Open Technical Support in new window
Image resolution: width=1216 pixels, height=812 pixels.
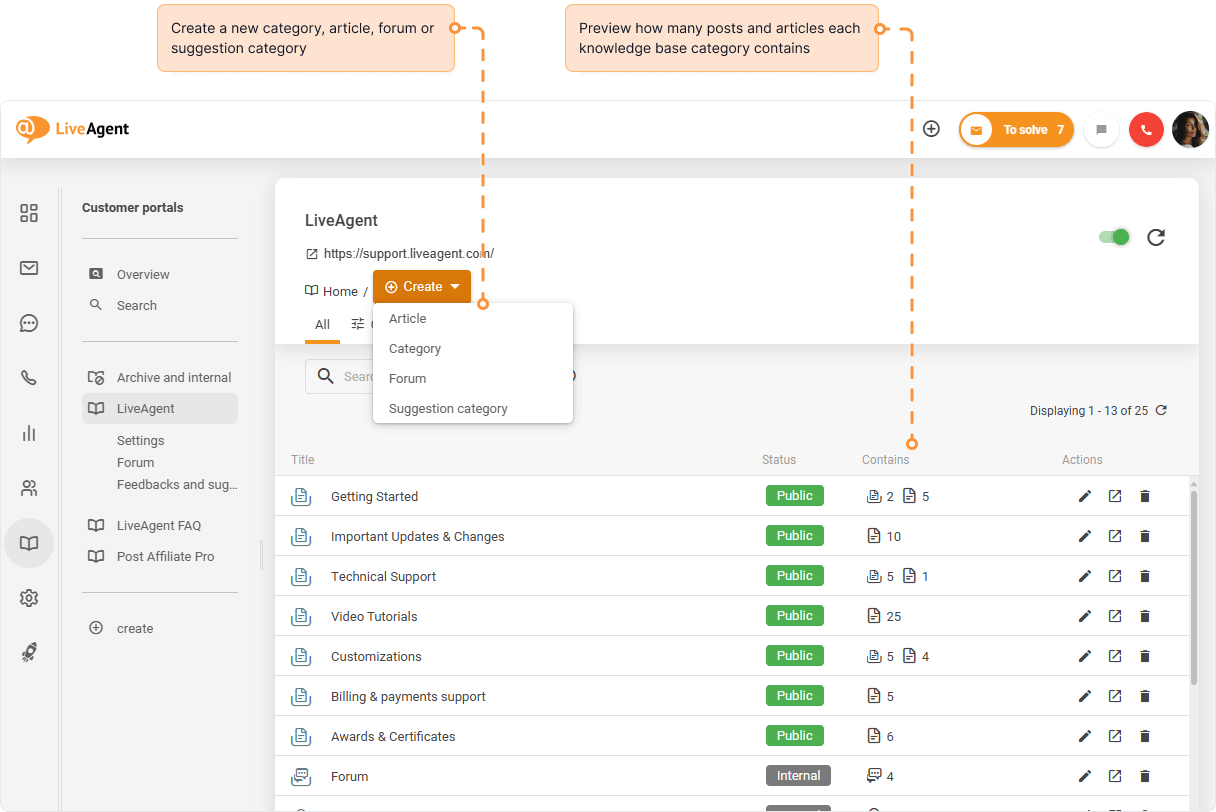pyautogui.click(x=1115, y=577)
